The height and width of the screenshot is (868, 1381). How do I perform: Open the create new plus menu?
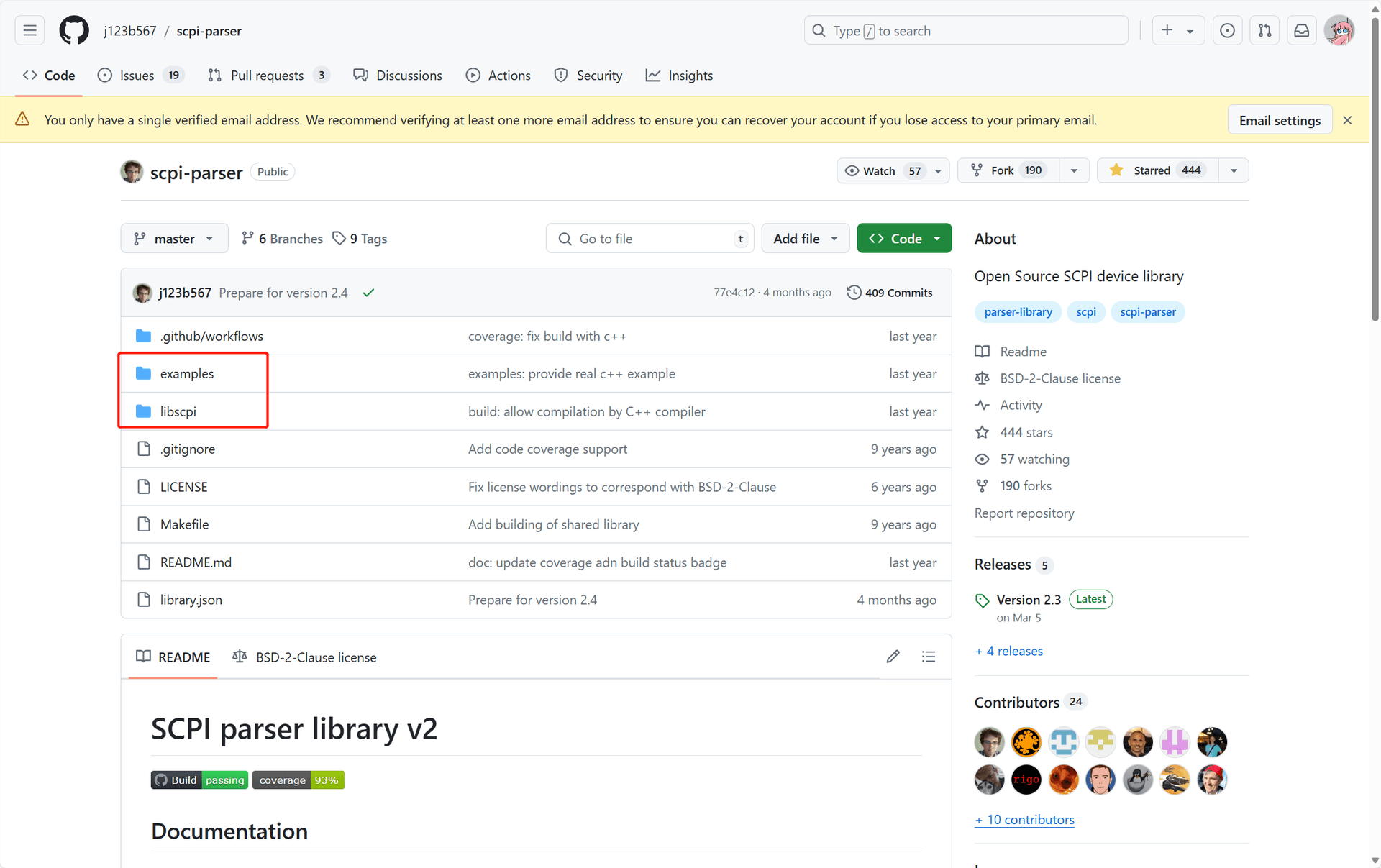pyautogui.click(x=1178, y=30)
